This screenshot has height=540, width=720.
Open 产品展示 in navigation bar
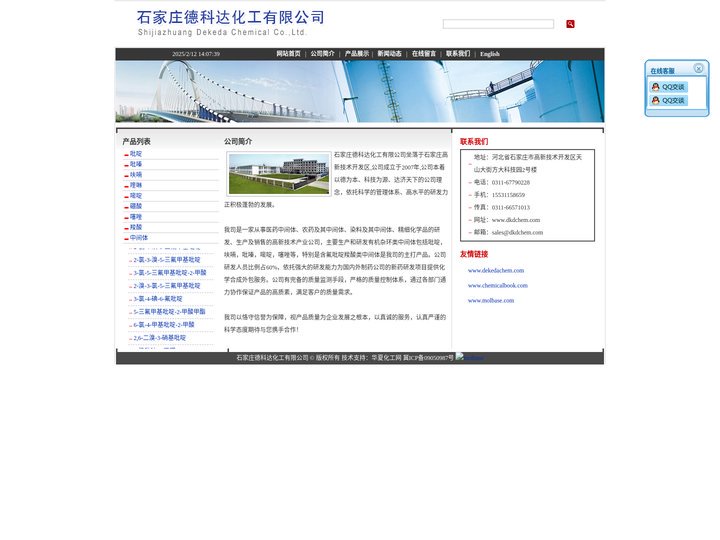357,54
